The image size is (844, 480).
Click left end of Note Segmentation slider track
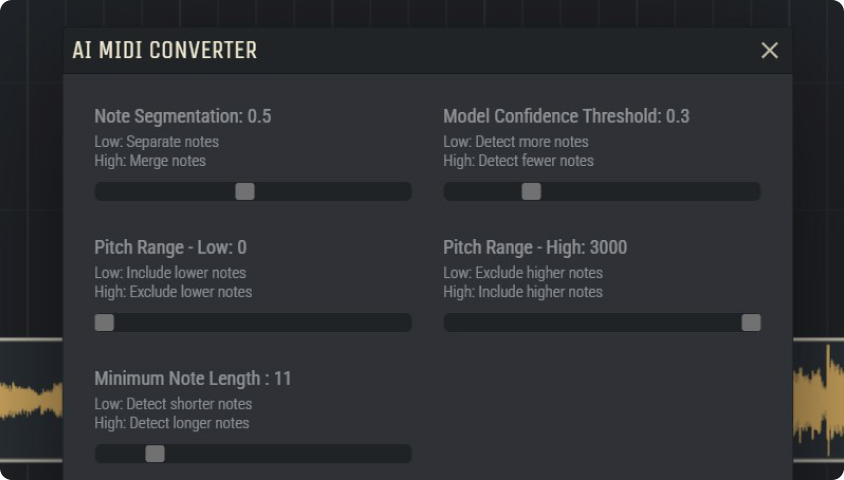(102, 192)
